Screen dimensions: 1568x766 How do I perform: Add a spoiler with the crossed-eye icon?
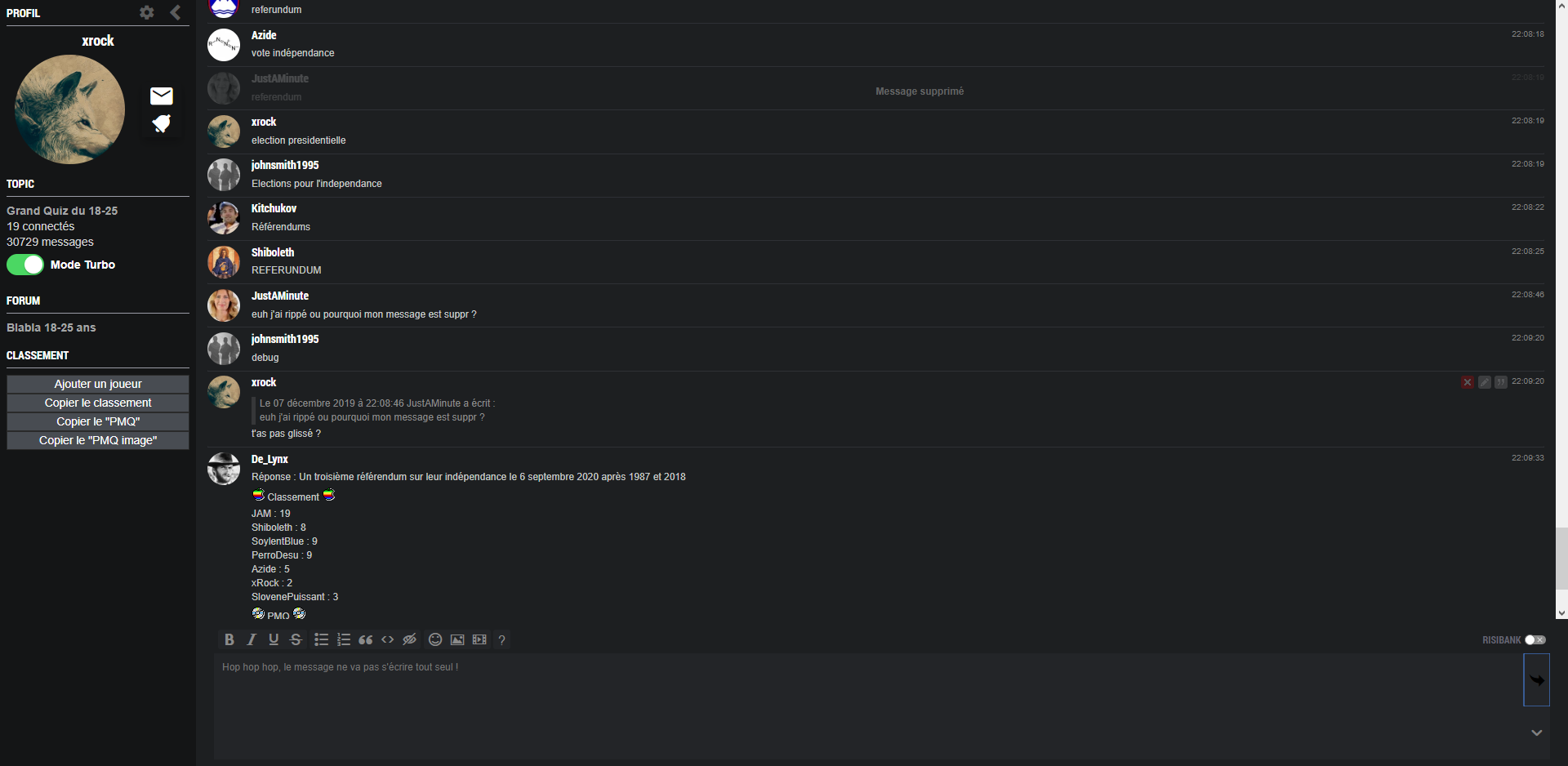coord(410,639)
